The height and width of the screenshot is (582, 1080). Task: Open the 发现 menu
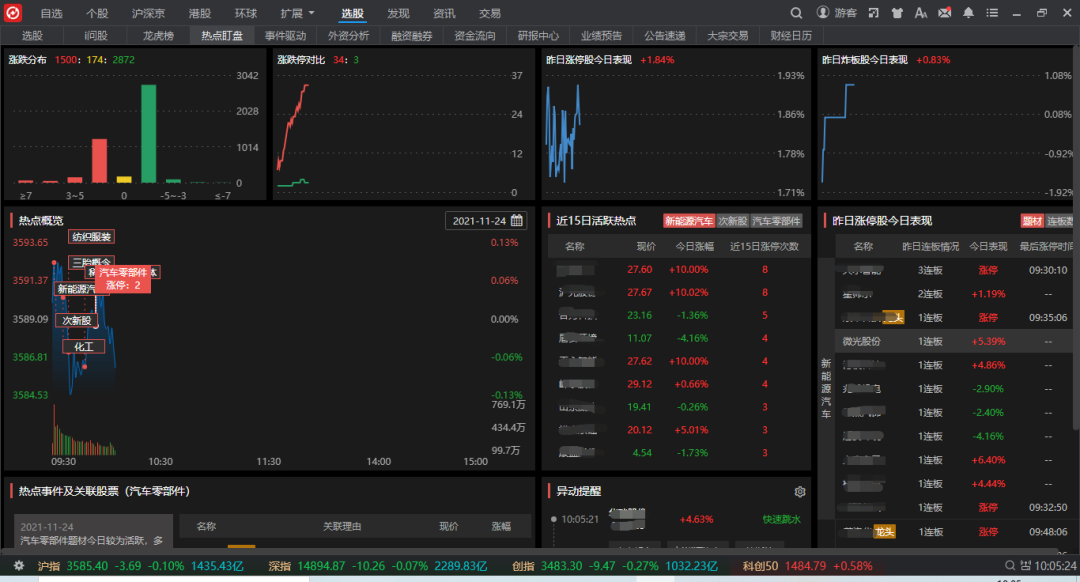click(x=398, y=13)
